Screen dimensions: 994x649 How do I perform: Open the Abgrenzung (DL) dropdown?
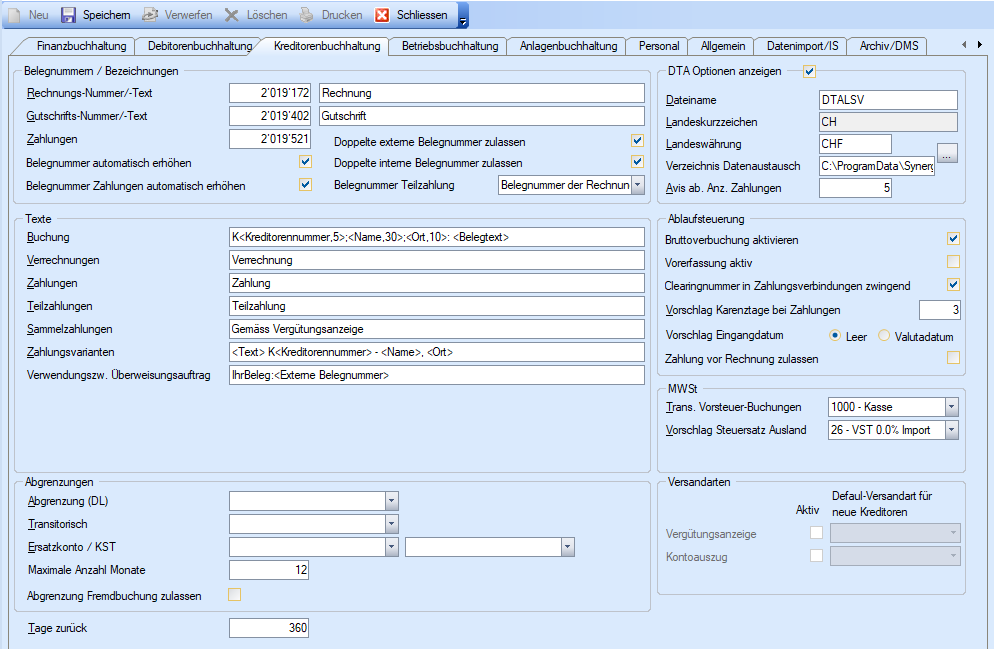click(x=391, y=500)
